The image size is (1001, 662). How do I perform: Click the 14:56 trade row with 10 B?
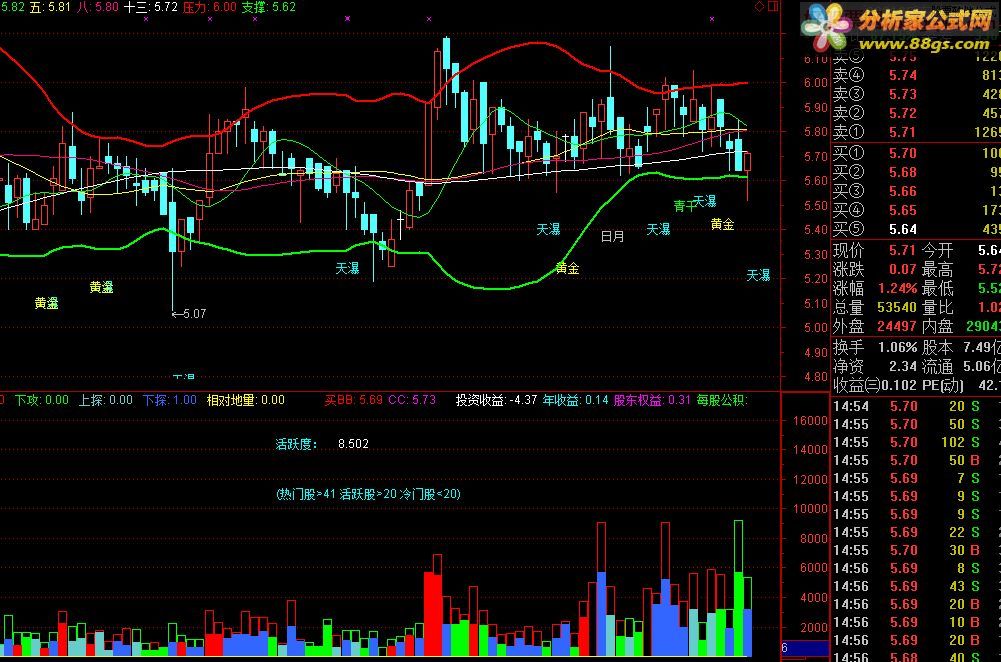click(x=916, y=622)
